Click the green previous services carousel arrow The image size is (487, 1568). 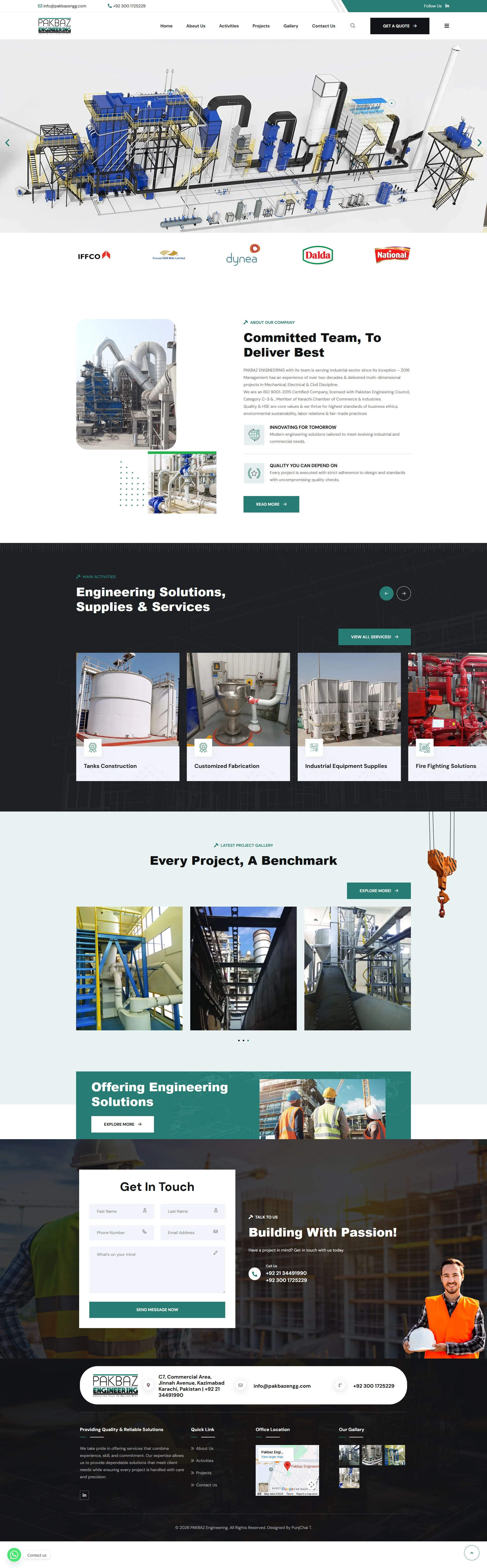tap(386, 593)
